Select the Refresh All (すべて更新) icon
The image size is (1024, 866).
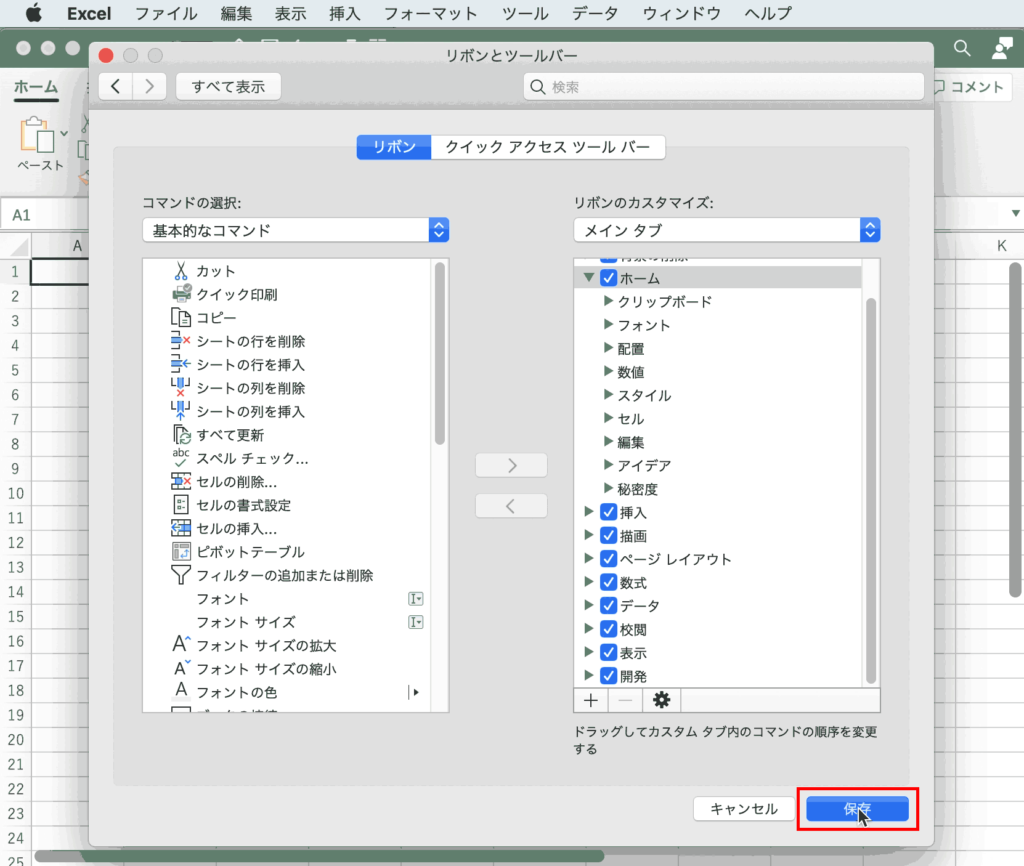click(181, 435)
